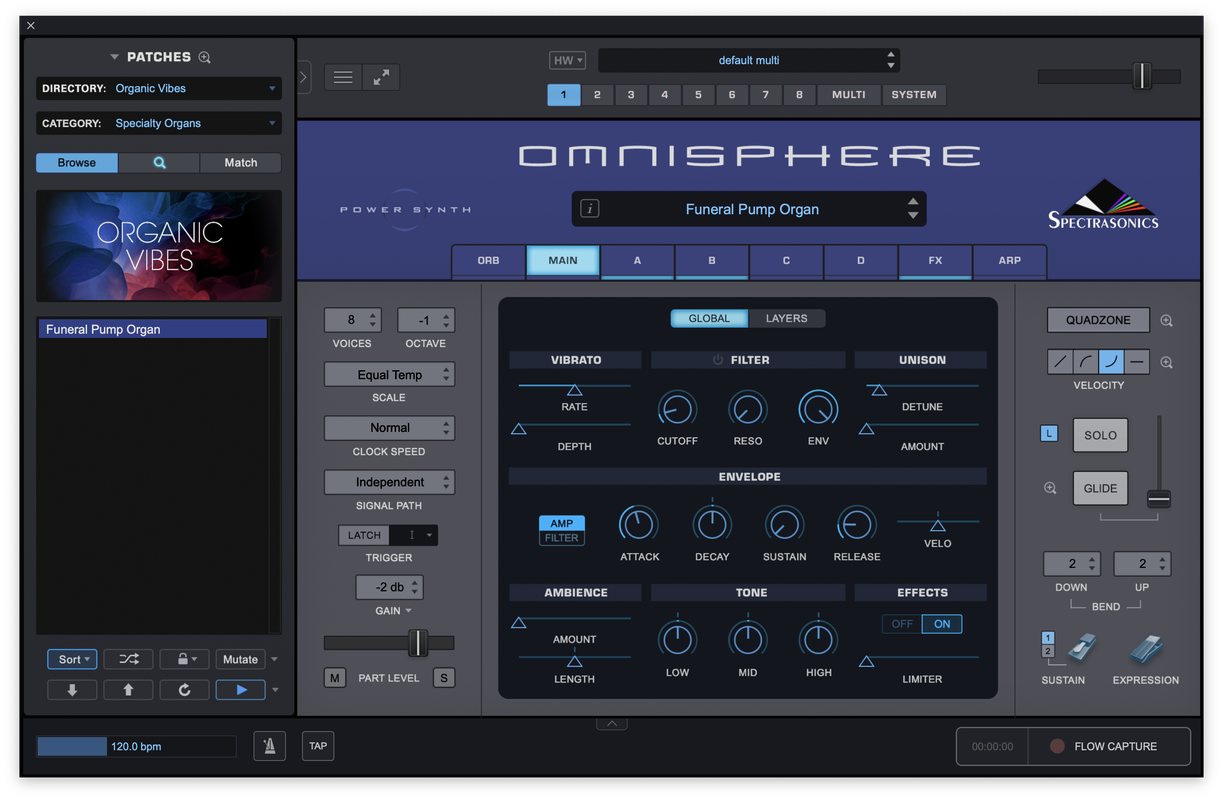Click the Flow Capture record dot

(x=1057, y=746)
